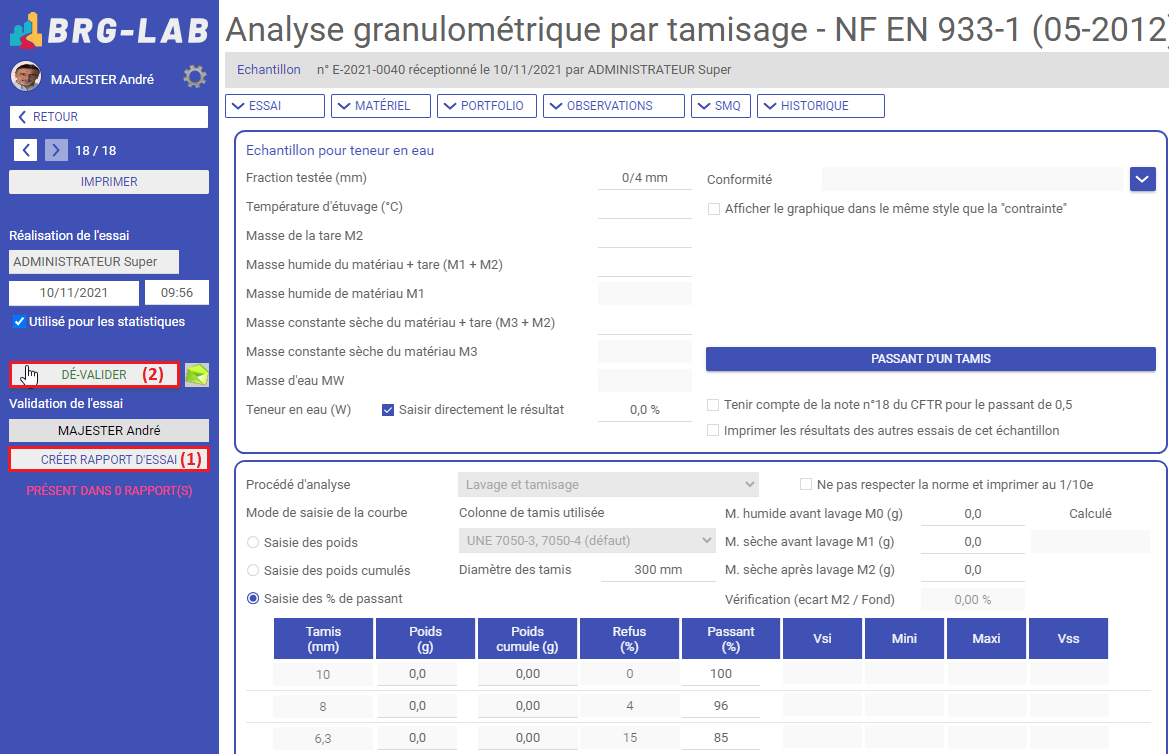This screenshot has width=1169, height=754.
Task: Enable Imprimer les résultats des autres essais
Action: (x=713, y=430)
